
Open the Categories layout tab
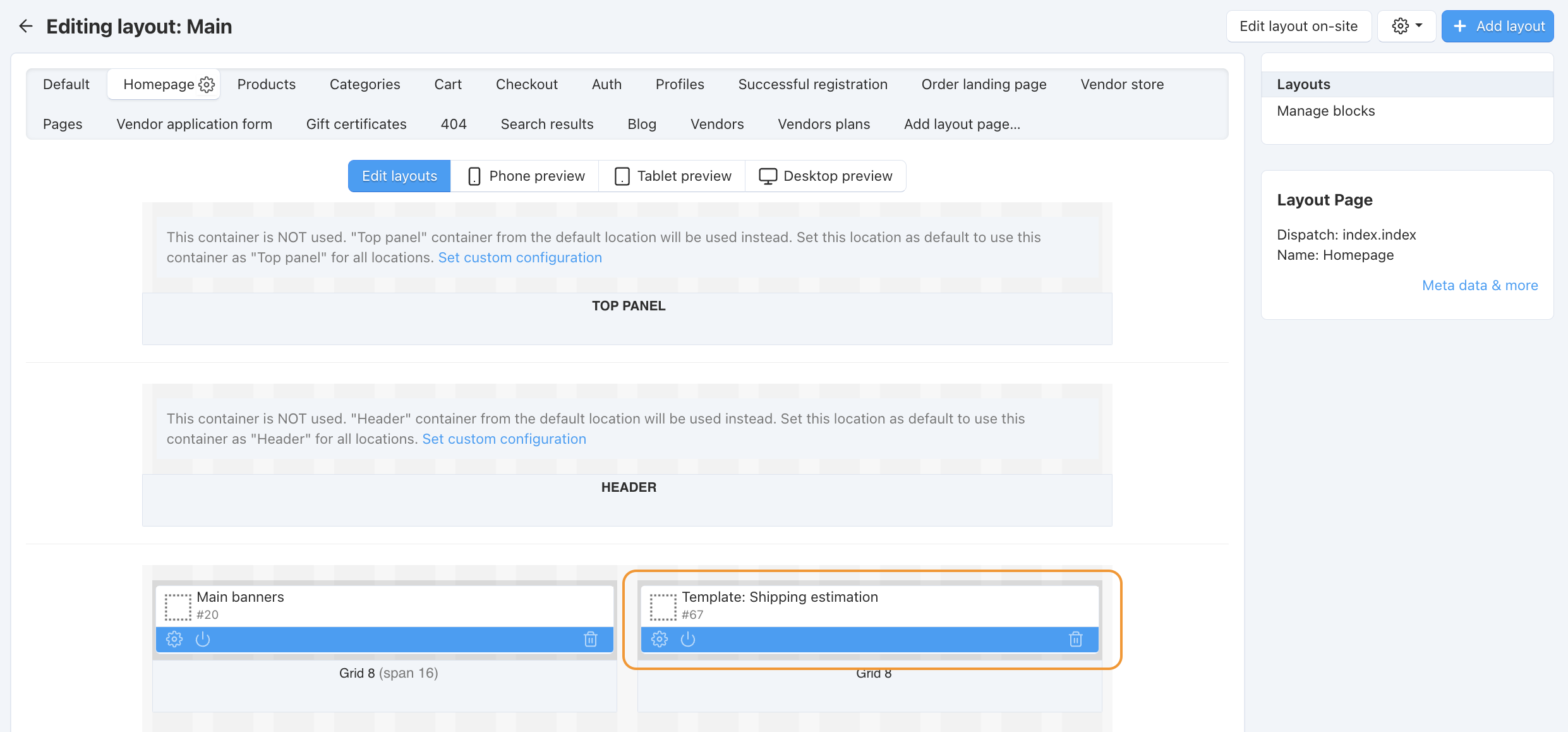click(365, 85)
